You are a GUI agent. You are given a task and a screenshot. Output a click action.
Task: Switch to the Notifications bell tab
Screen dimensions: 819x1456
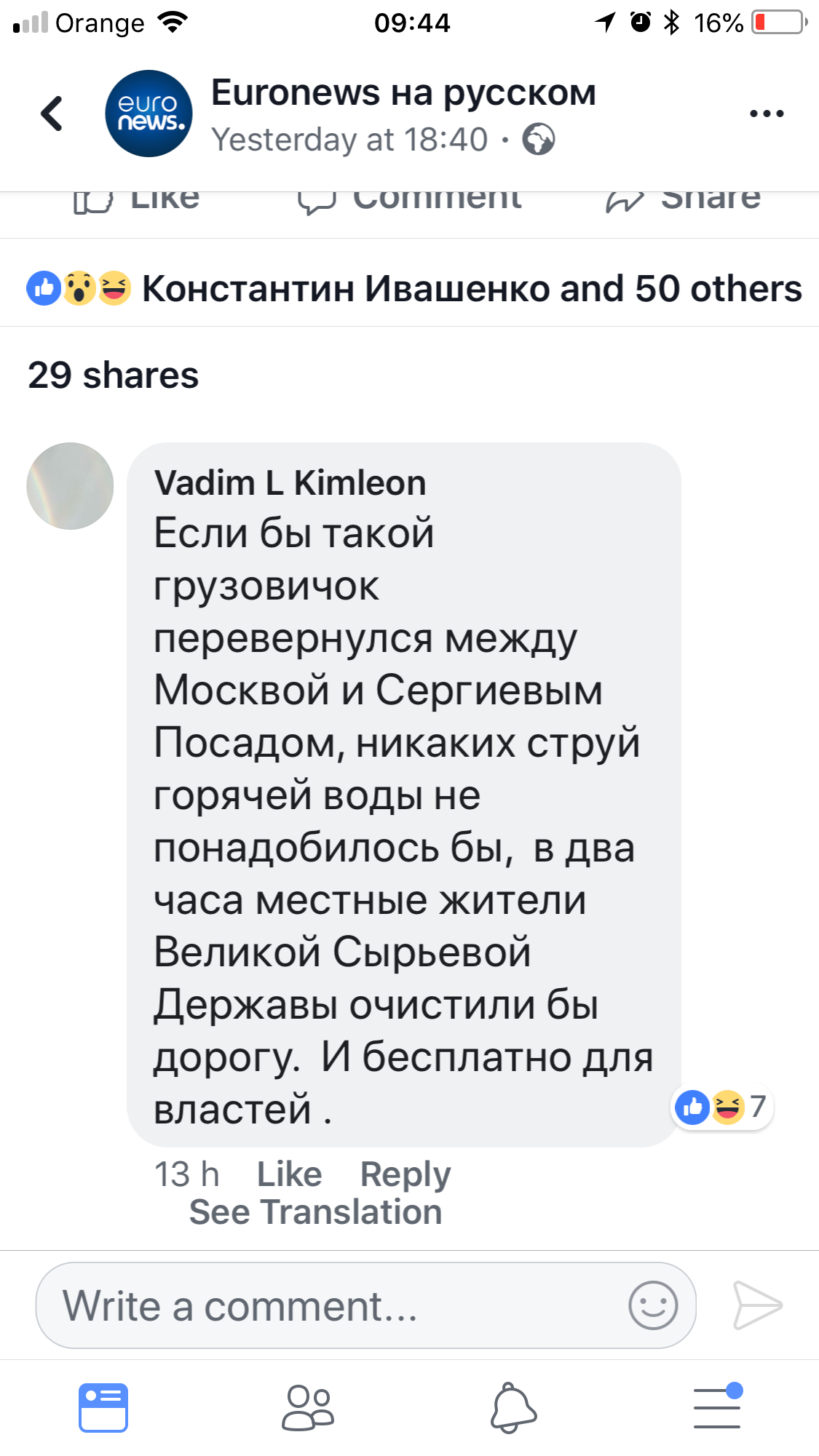pyautogui.click(x=513, y=1408)
